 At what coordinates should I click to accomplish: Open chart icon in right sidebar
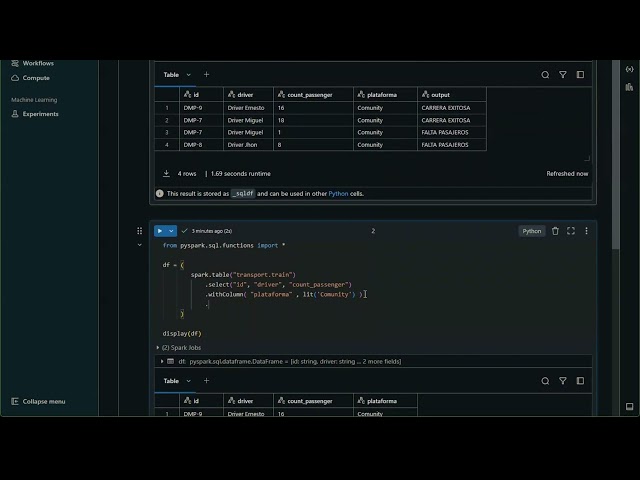tap(629, 87)
